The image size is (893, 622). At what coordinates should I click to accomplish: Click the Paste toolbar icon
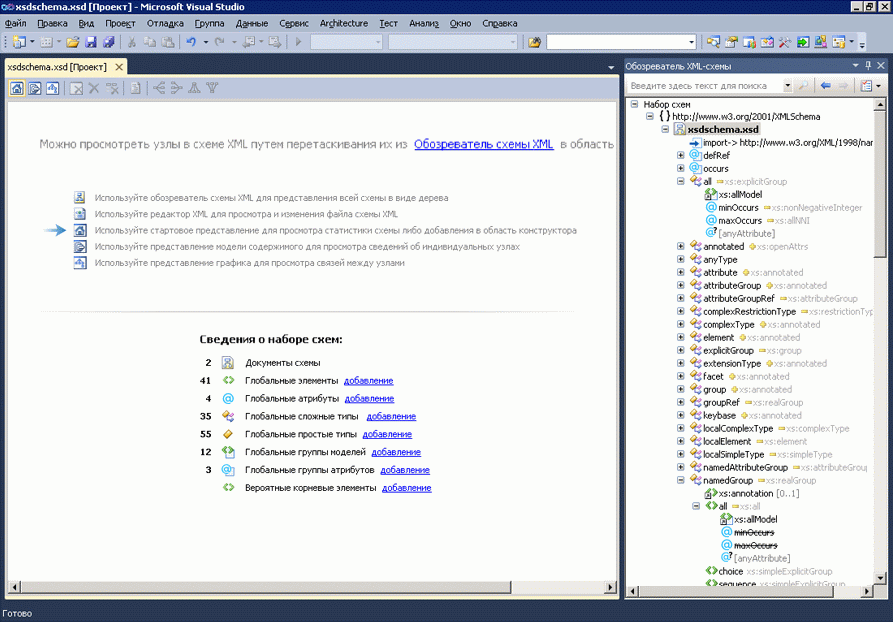[x=168, y=42]
